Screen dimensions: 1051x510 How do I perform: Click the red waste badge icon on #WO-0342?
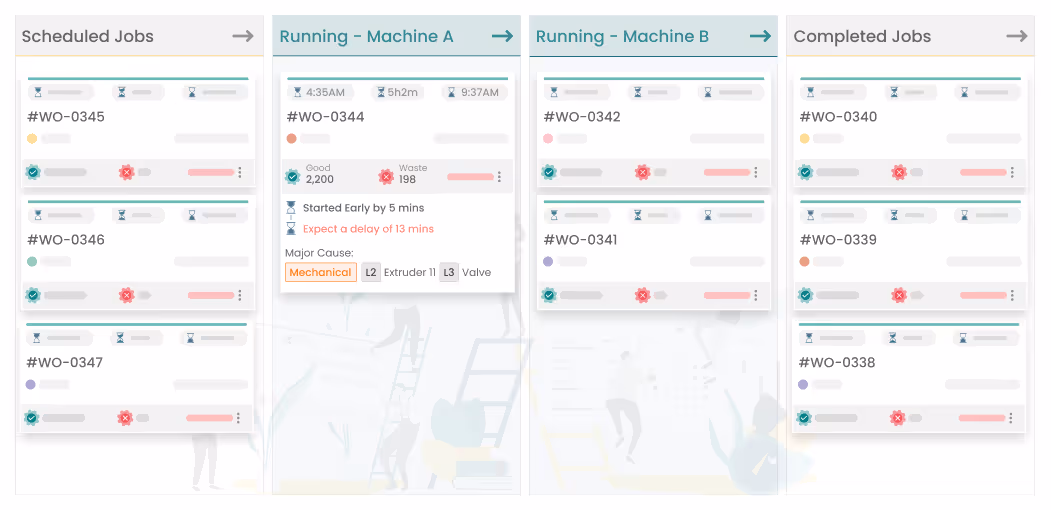point(643,172)
